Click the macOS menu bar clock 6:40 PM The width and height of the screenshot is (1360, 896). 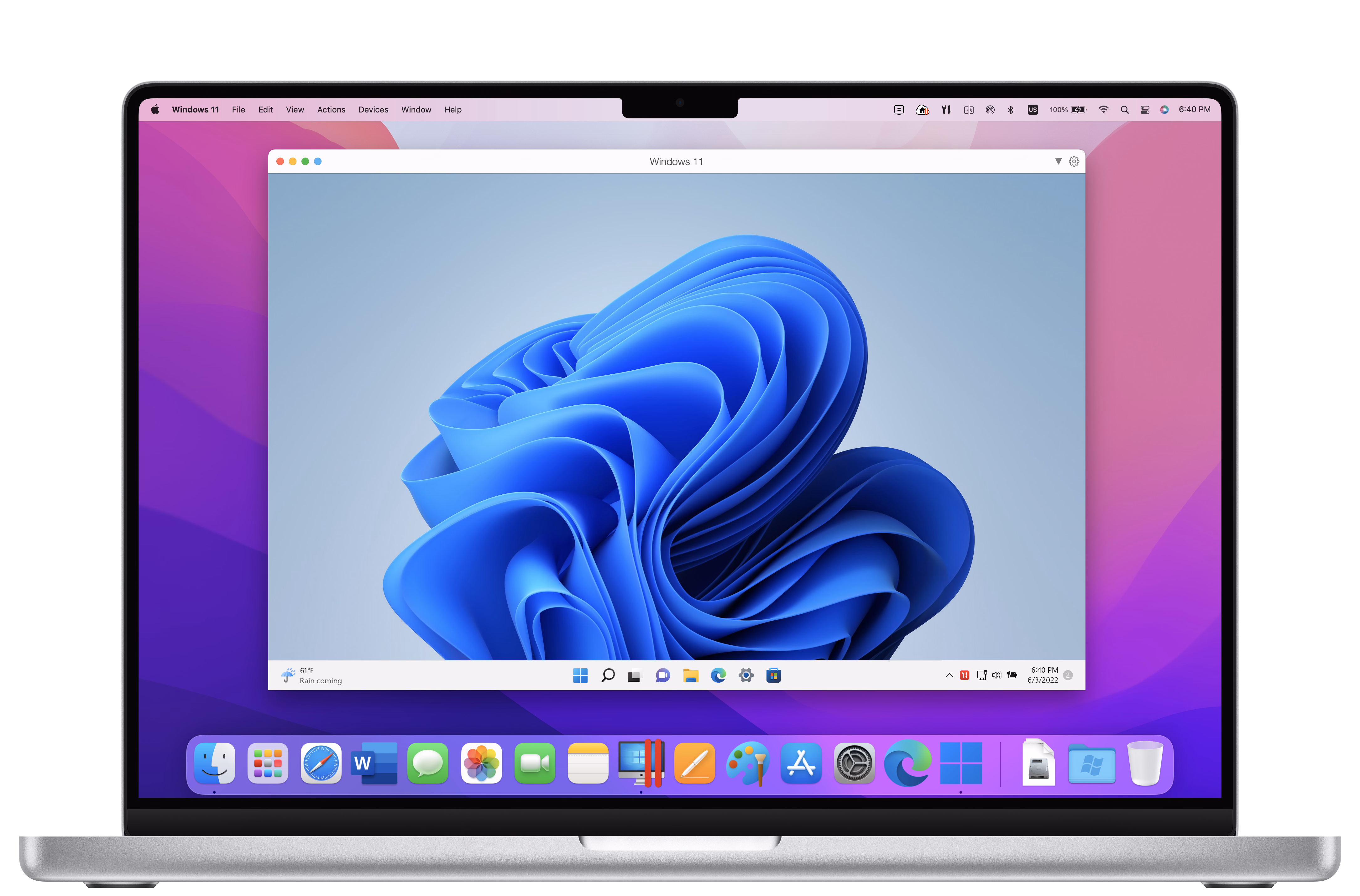pyautogui.click(x=1194, y=110)
